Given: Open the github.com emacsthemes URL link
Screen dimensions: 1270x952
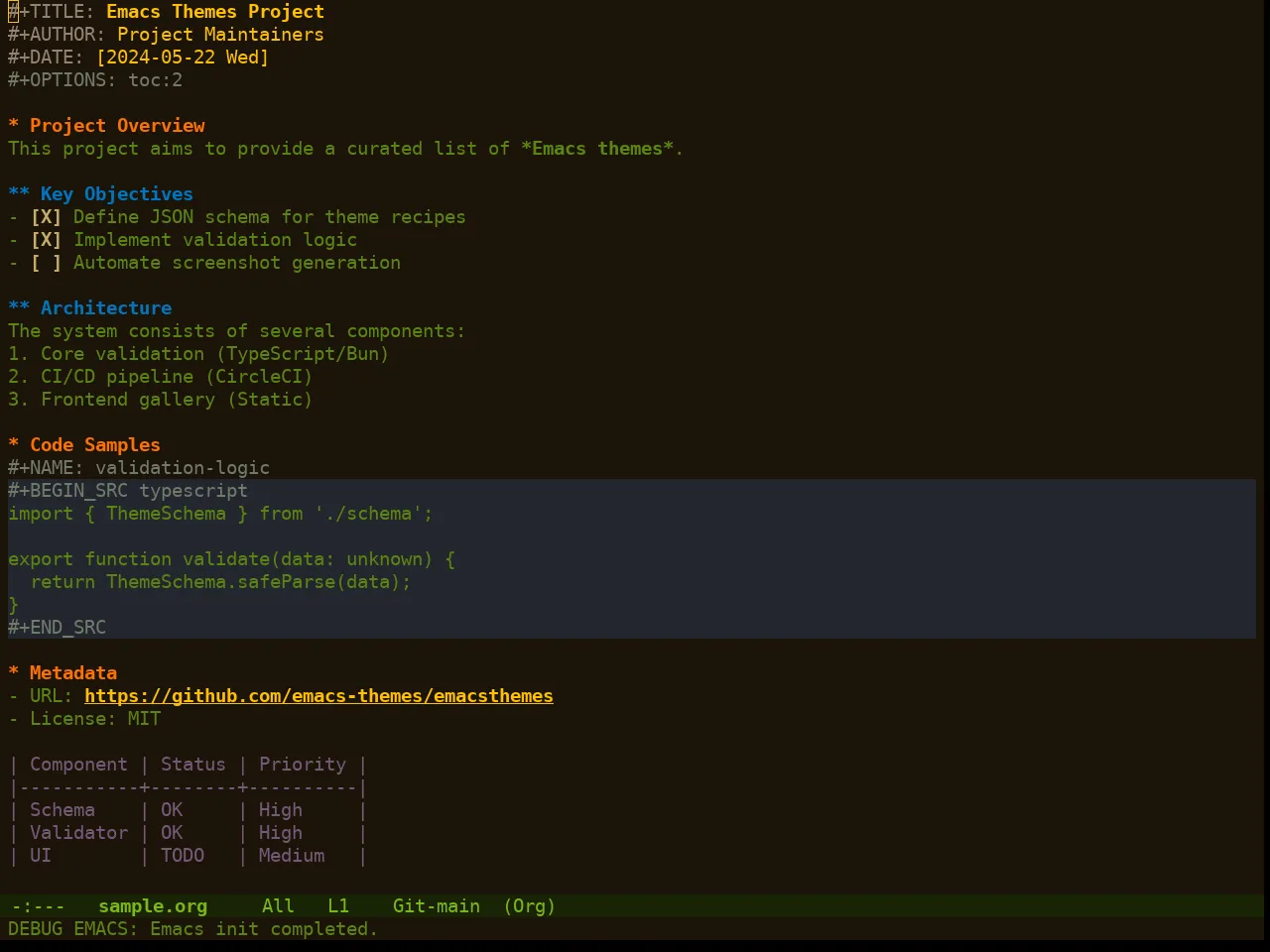Looking at the screenshot, I should coord(318,696).
